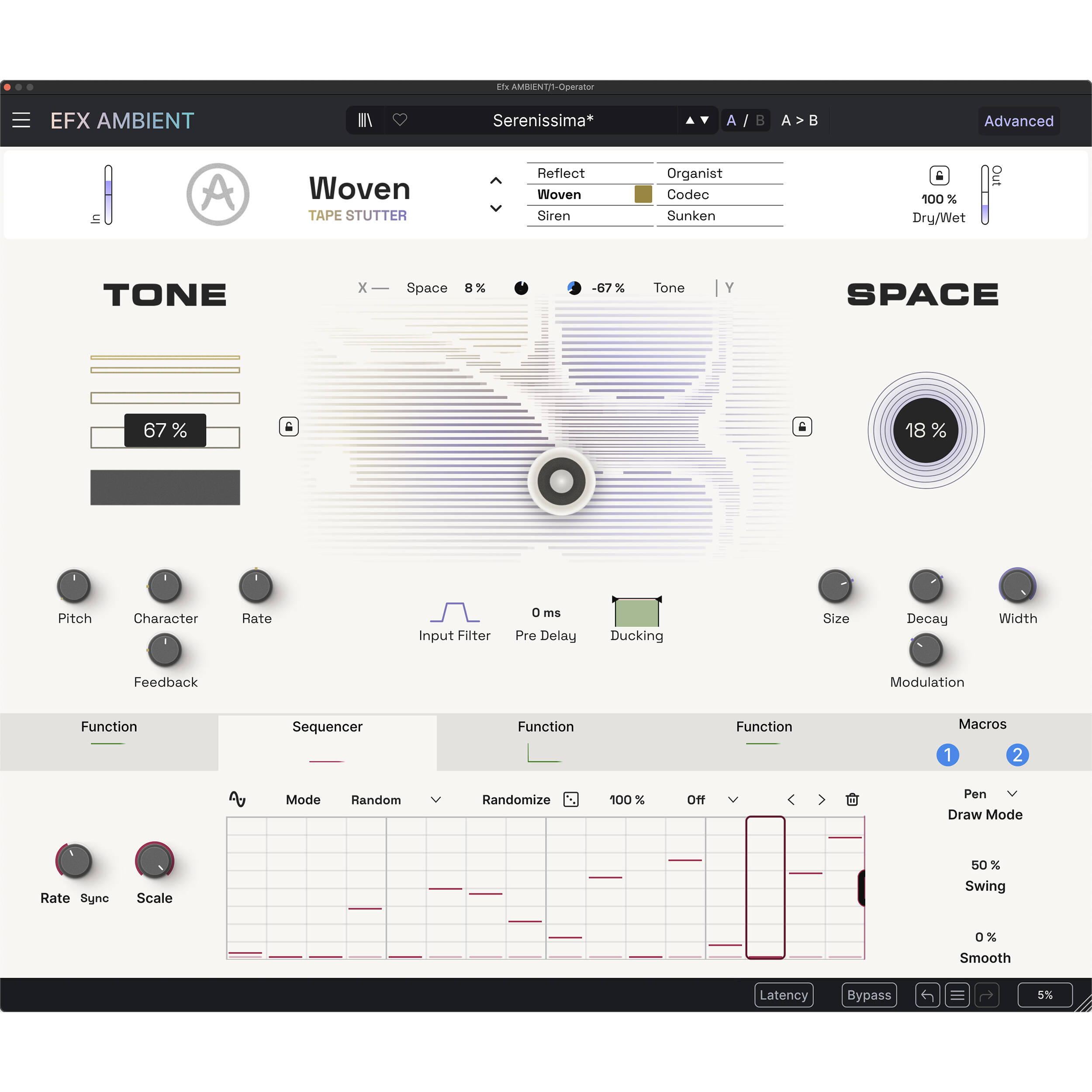Open the preset library browser icon
The width and height of the screenshot is (1092, 1092).
coord(365,121)
